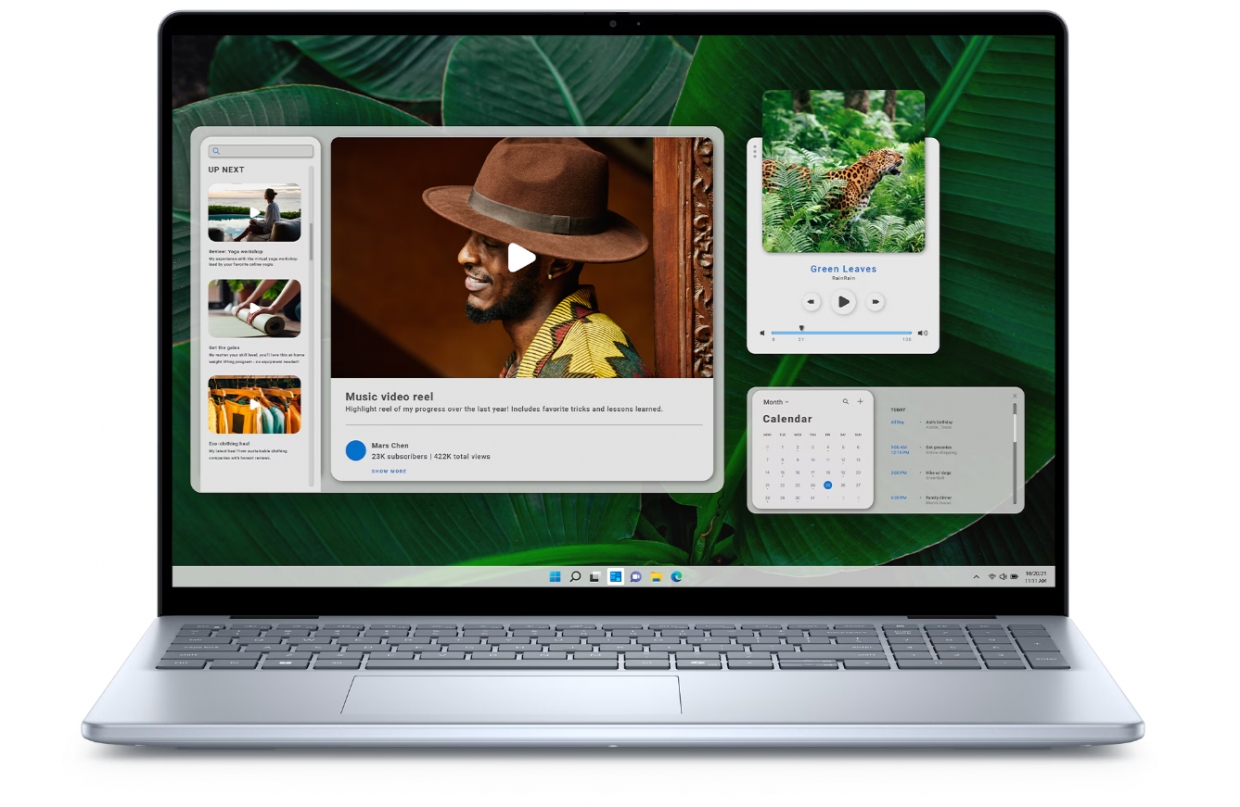Click the calendar search magnifier icon

[845, 402]
